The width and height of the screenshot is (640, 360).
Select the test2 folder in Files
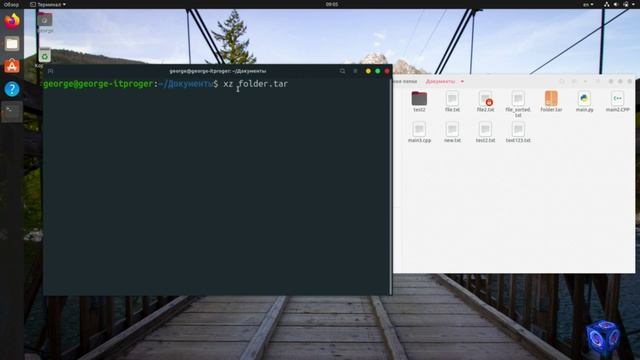point(419,102)
